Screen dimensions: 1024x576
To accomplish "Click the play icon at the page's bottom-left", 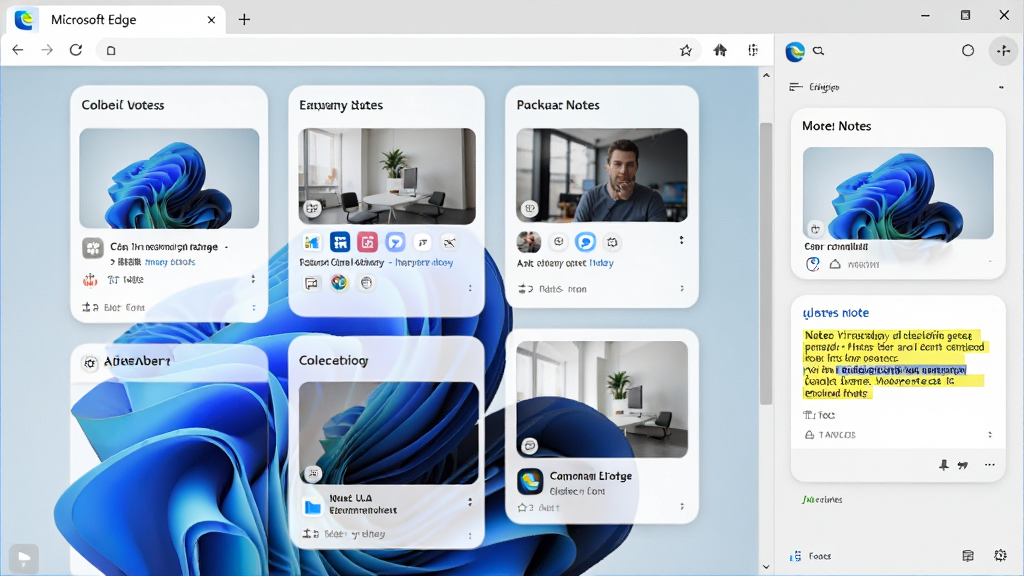I will [24, 559].
